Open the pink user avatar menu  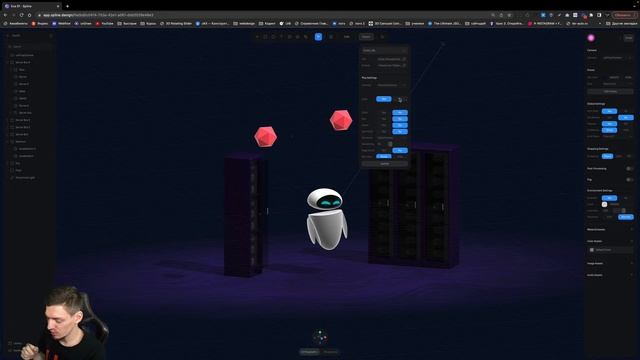[591, 38]
